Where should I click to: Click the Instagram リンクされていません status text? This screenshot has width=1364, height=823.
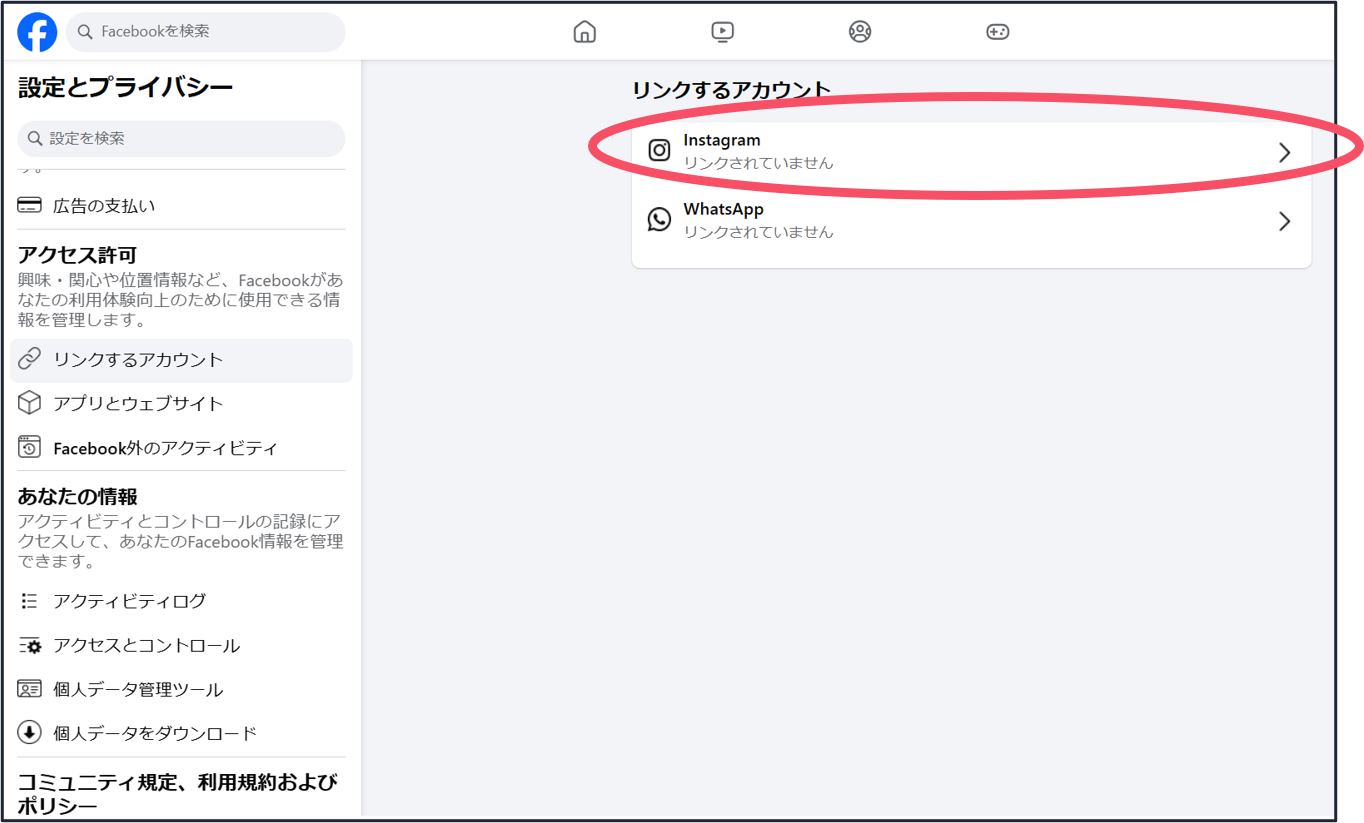tap(758, 163)
